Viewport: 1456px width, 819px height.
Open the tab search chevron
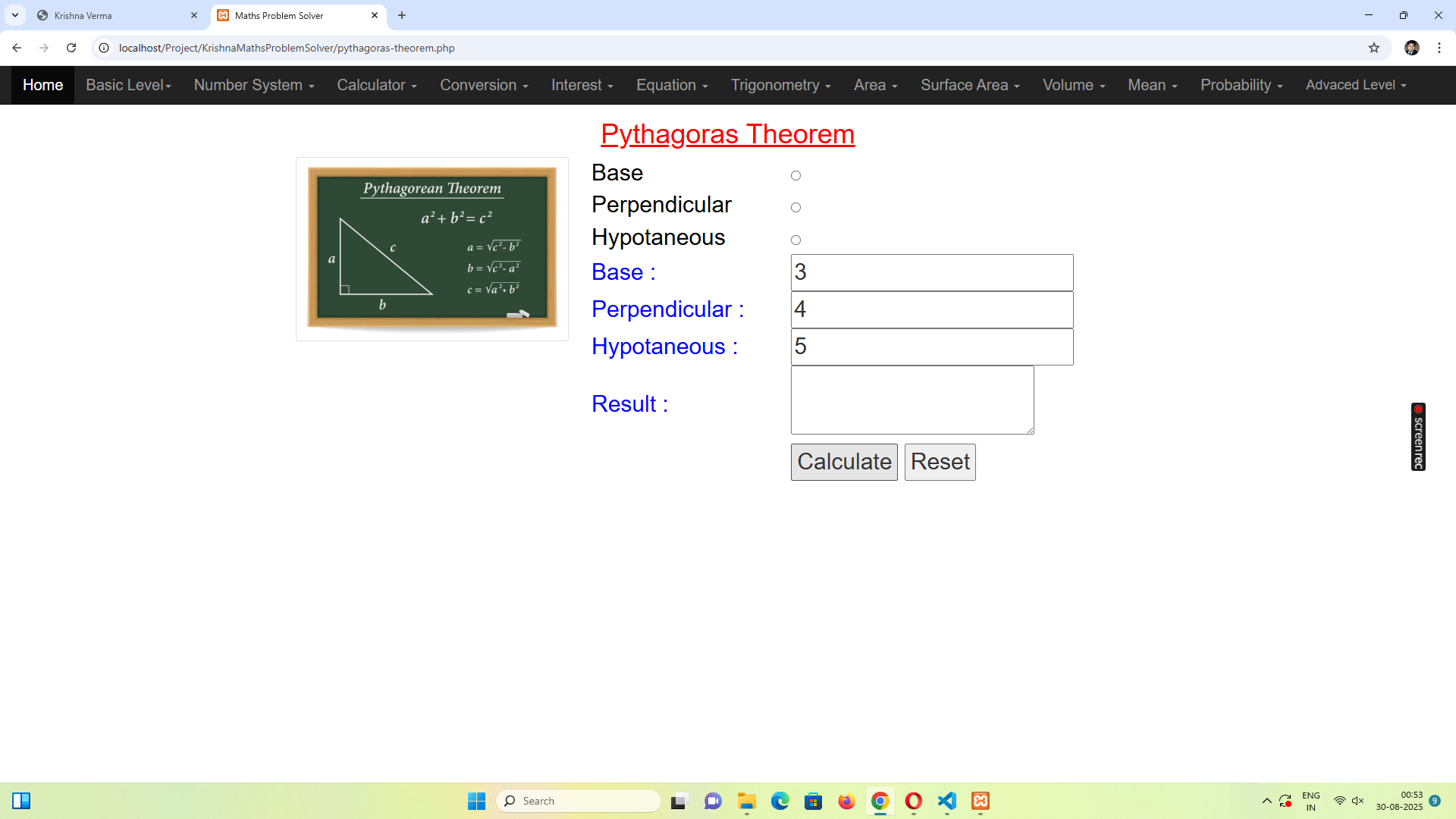point(15,15)
